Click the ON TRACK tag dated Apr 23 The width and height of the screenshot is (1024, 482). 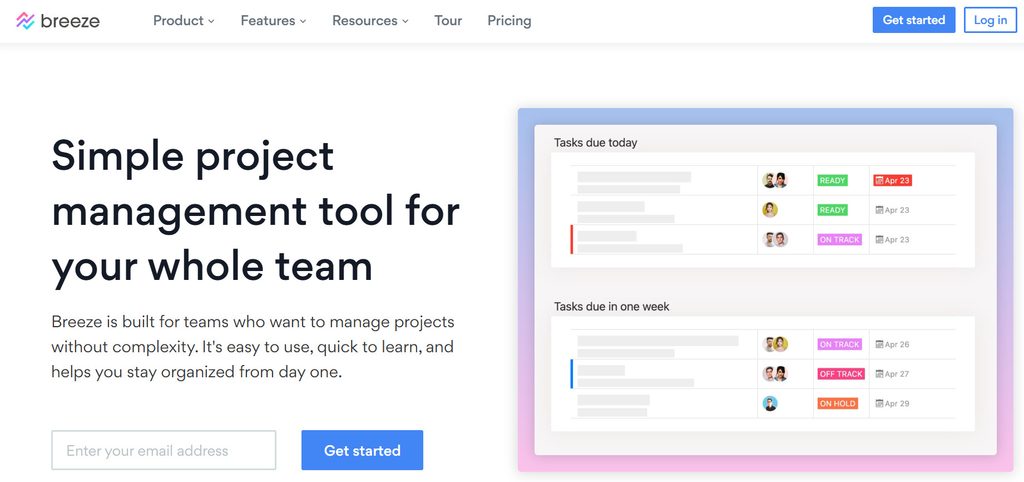point(839,240)
